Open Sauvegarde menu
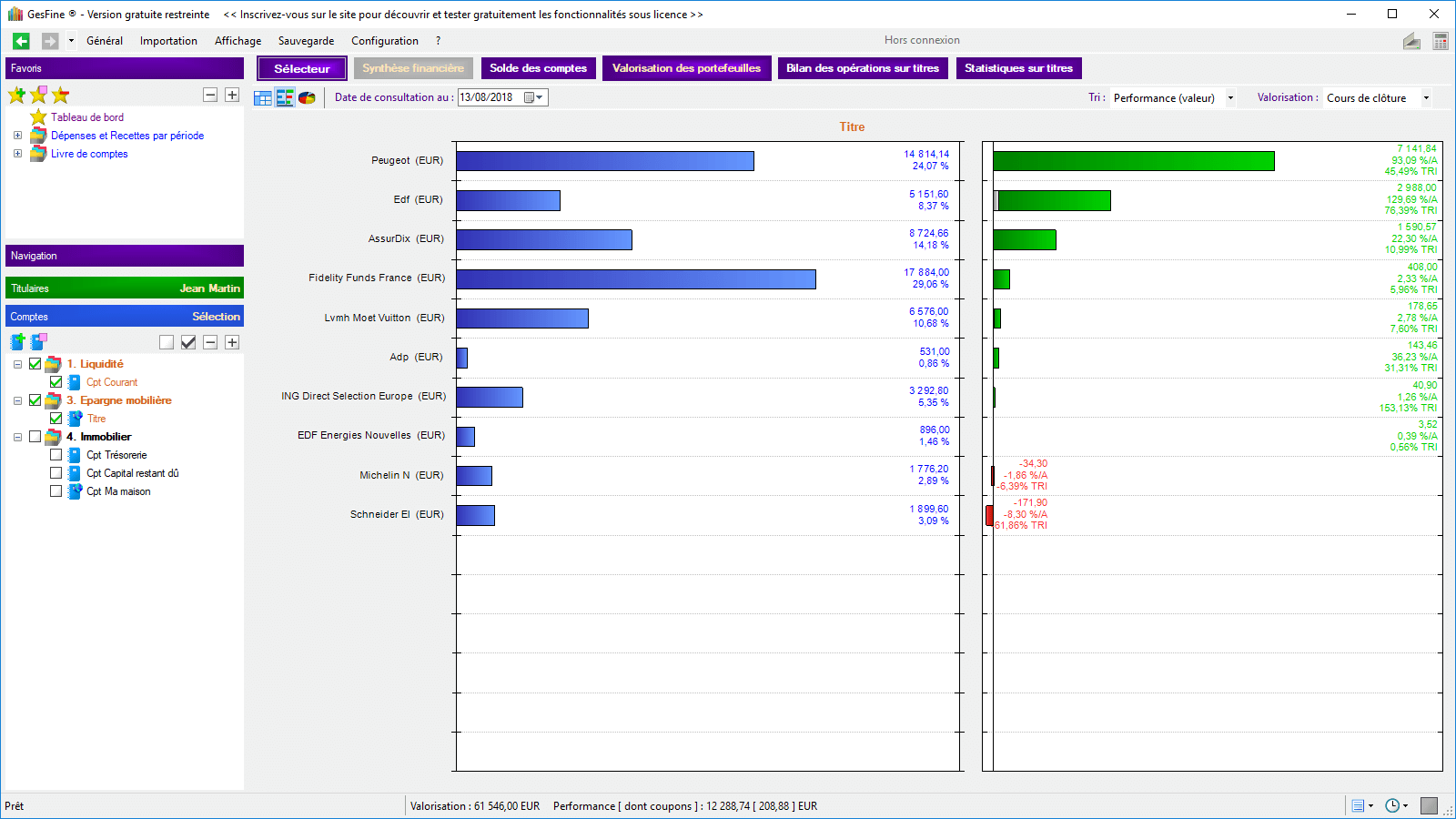This screenshot has height=819, width=1456. click(x=306, y=41)
